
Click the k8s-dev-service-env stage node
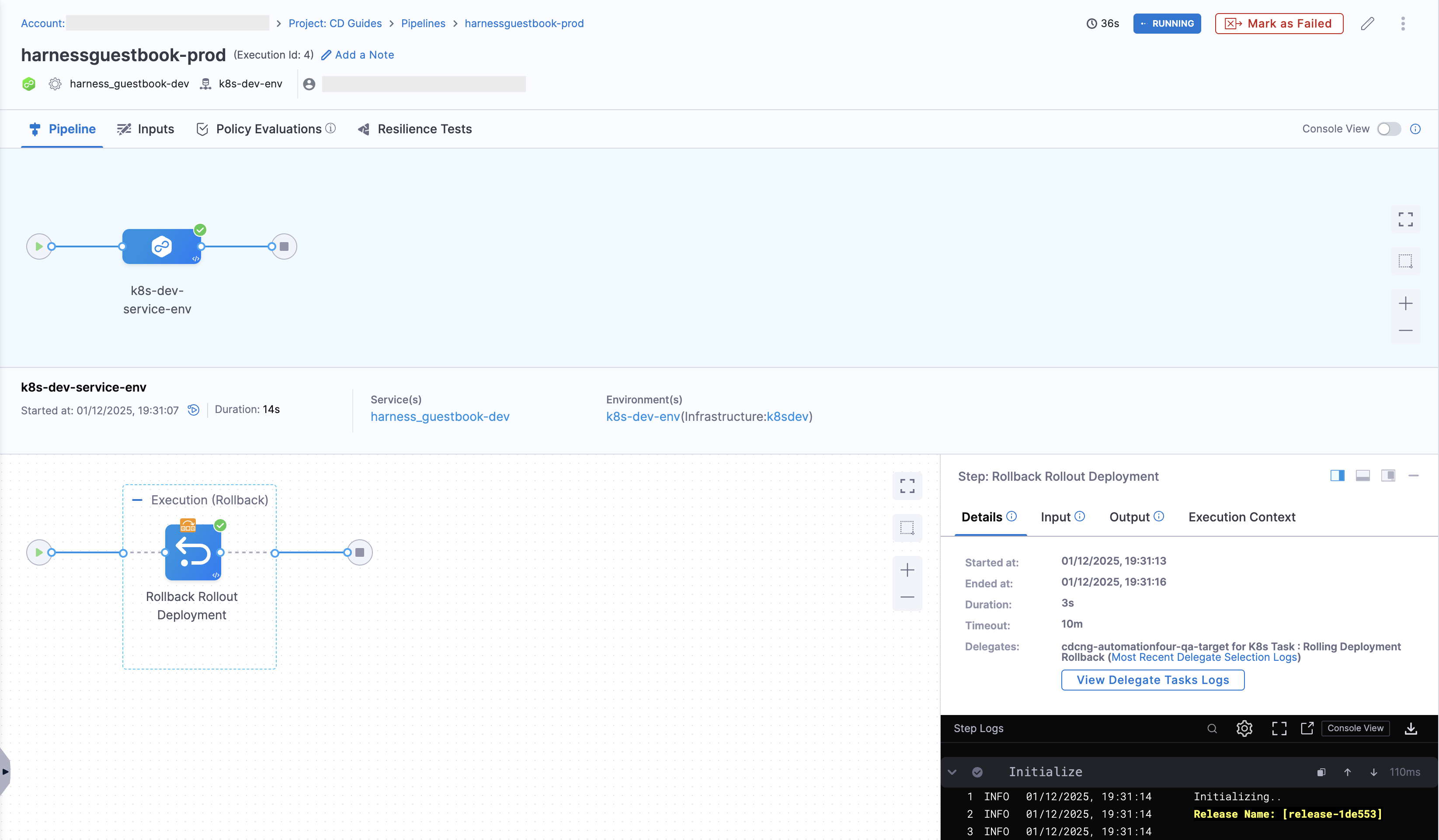click(x=162, y=246)
